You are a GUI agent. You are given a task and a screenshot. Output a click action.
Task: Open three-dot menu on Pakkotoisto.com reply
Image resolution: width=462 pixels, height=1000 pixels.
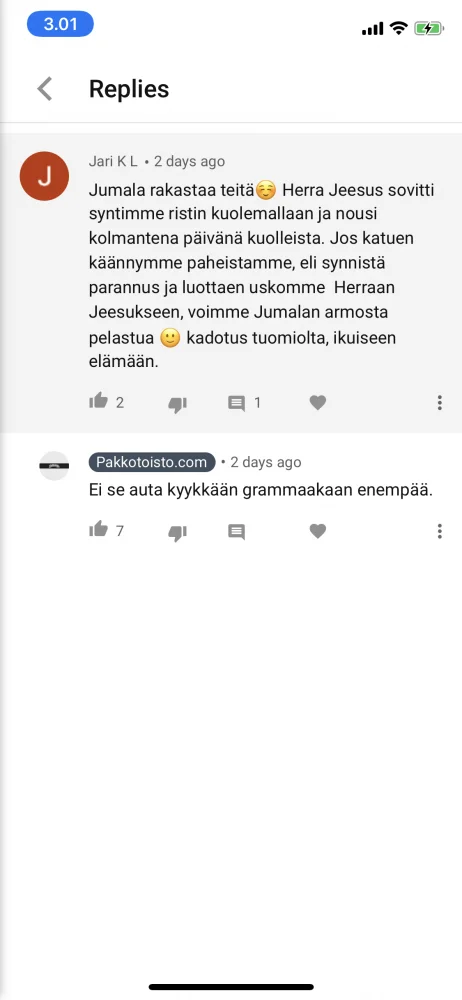(440, 531)
